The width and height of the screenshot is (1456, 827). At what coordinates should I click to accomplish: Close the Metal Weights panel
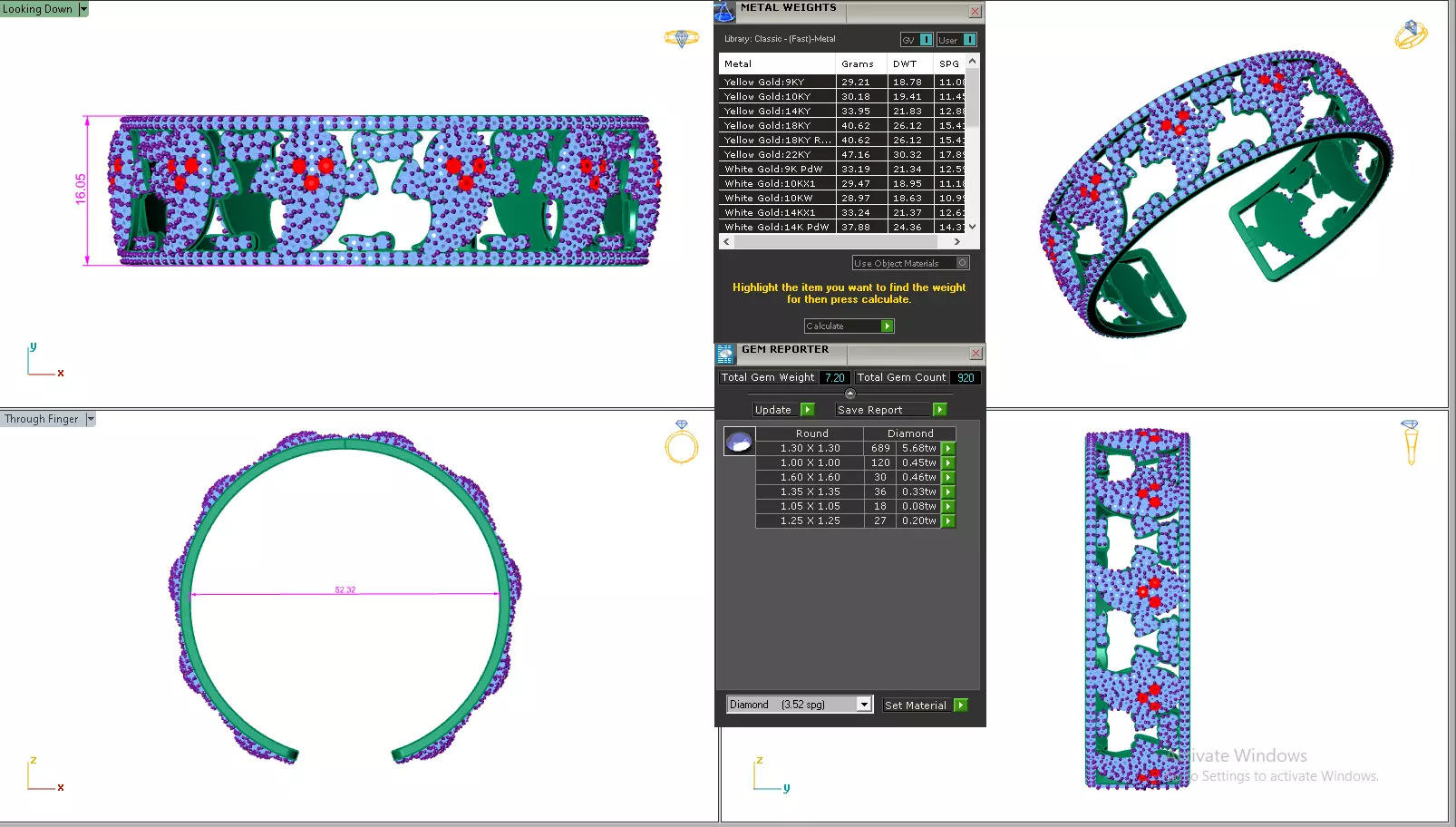pyautogui.click(x=975, y=12)
